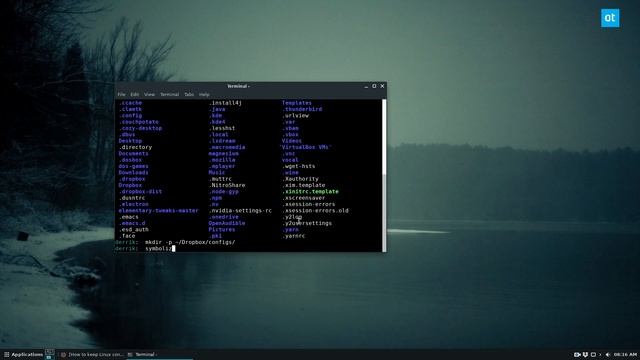Open the Tabs menu in Terminal
The width and height of the screenshot is (640, 360).
point(189,94)
